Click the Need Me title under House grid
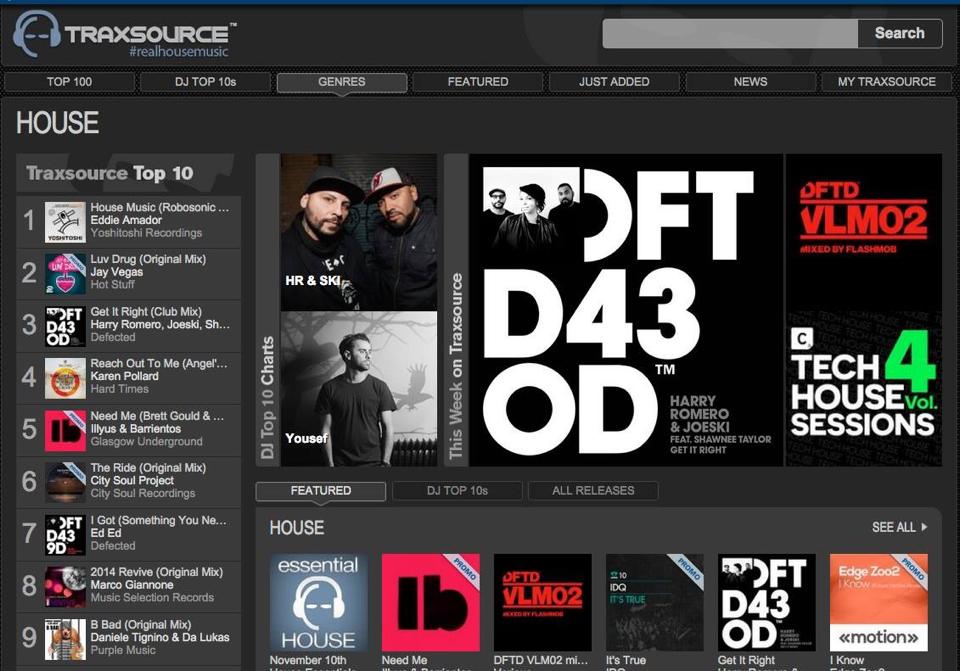 [404, 661]
